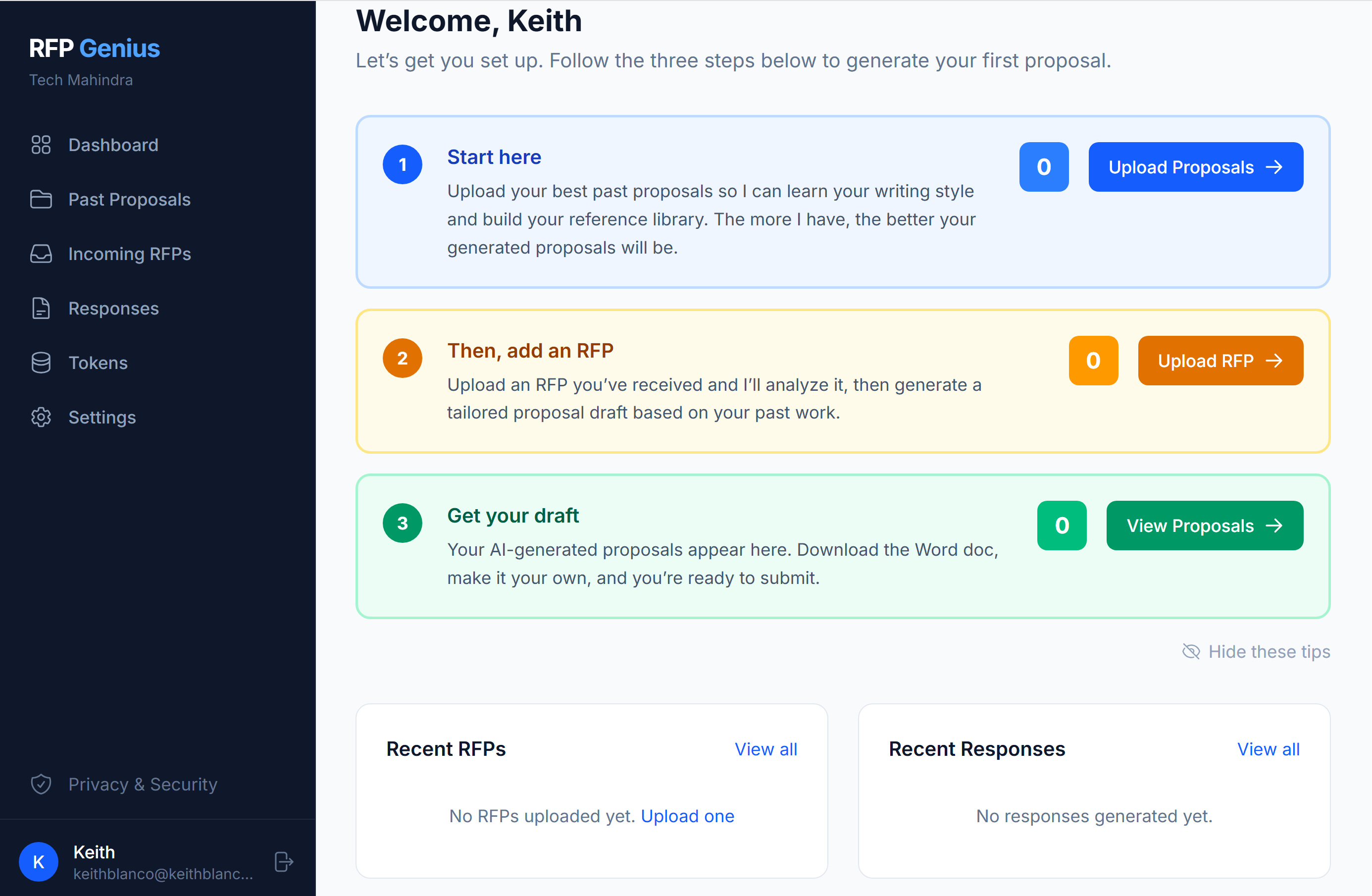Click the Upload Proposals button
This screenshot has width=1372, height=896.
pyautogui.click(x=1195, y=166)
